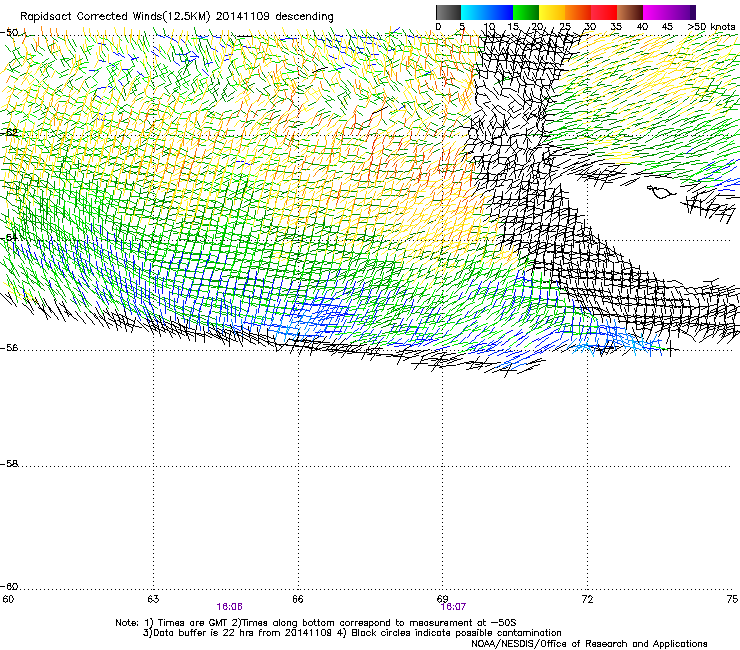
Task: Click the -54 latitude axis label
Action: coord(9,237)
